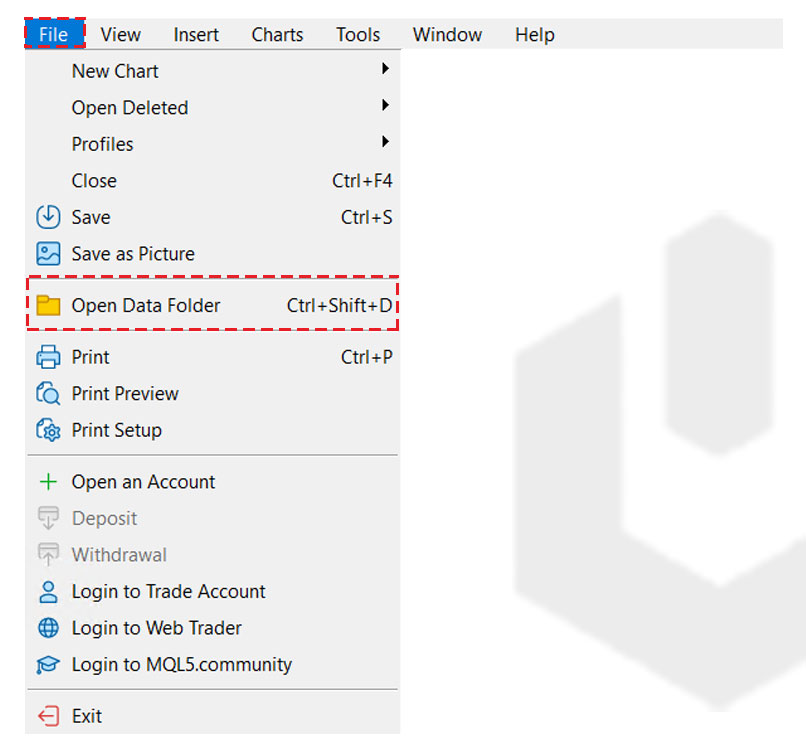Expand the New Chart submenu arrow
The image size is (806, 750).
coord(385,70)
